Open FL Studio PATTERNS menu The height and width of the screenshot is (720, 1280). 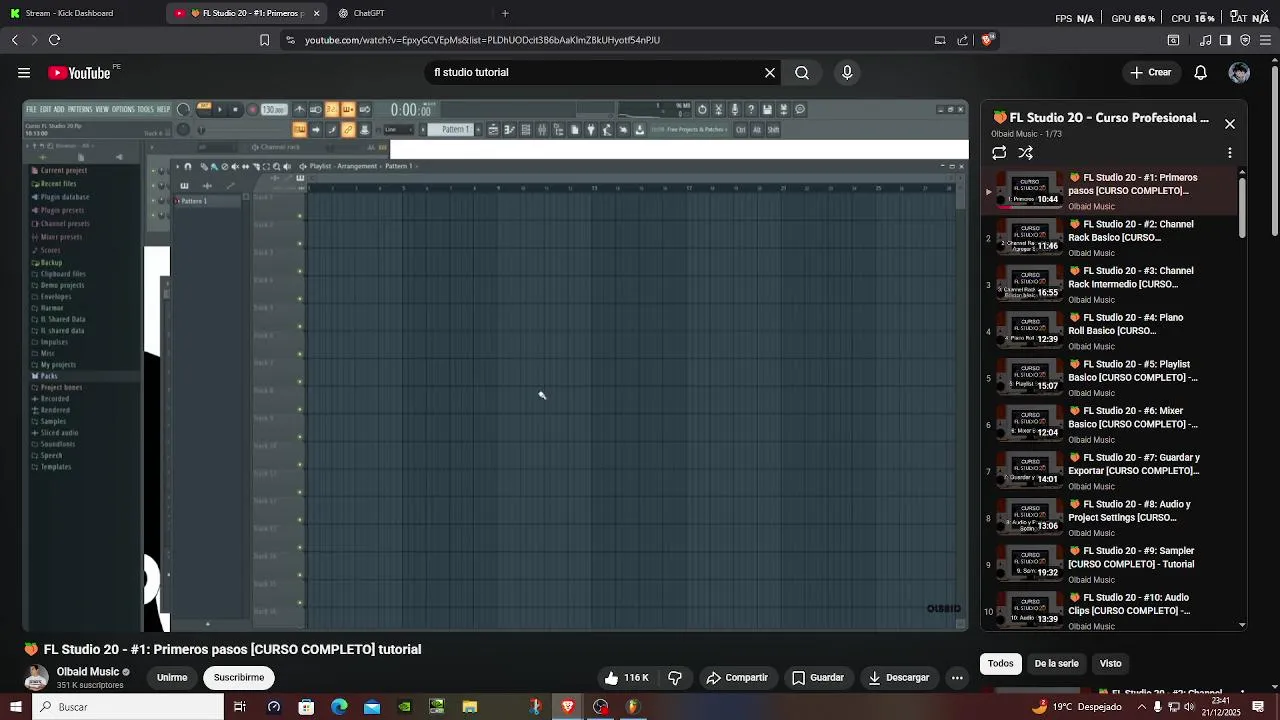click(x=80, y=109)
